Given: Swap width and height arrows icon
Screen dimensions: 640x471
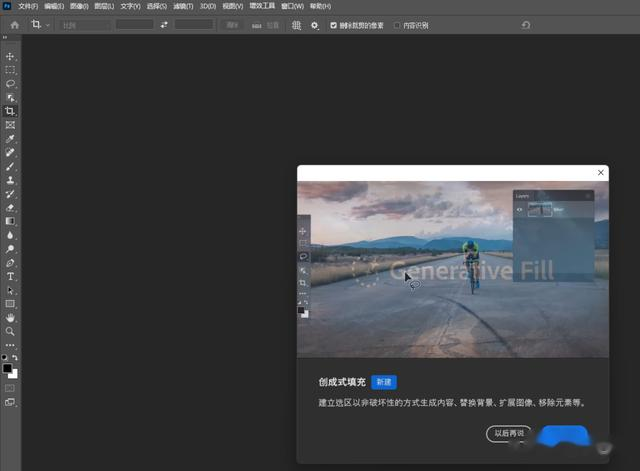Looking at the screenshot, I should coord(164,25).
